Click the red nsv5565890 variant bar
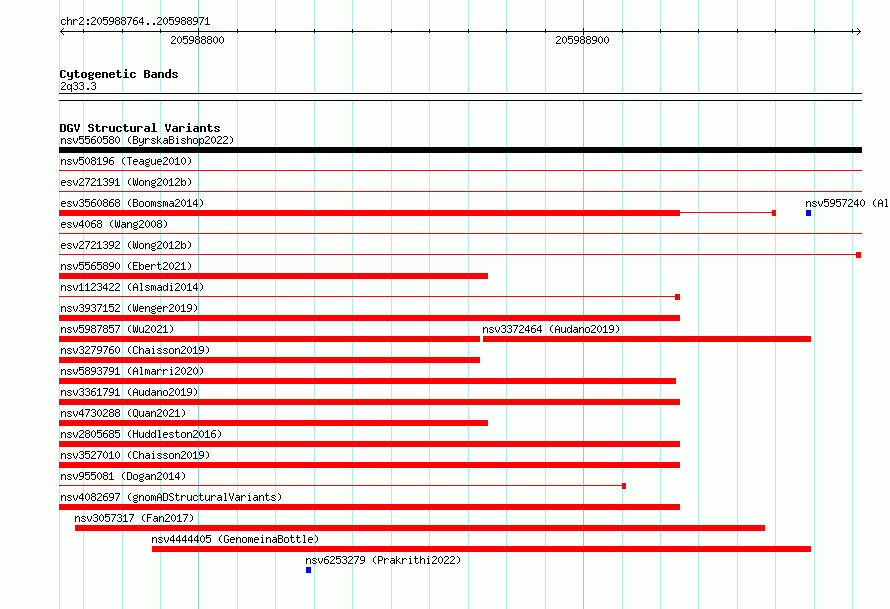Screen dimensions: 890x609 click(273, 276)
